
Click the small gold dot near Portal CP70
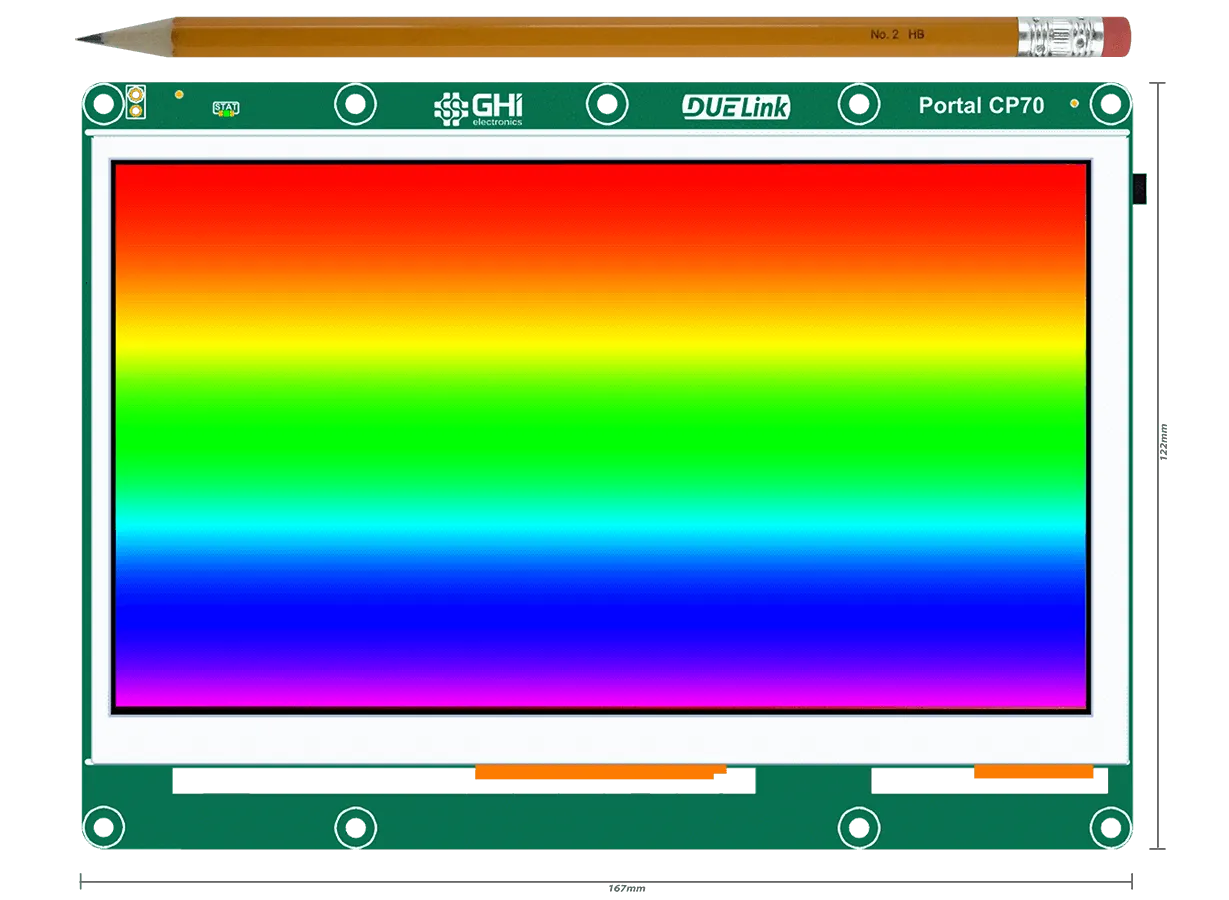[x=1074, y=103]
